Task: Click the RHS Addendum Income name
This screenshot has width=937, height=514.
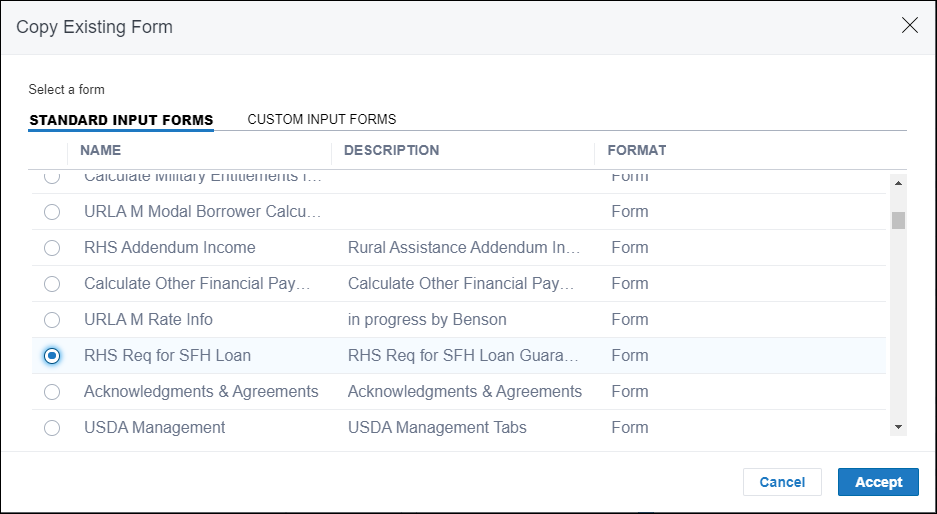Action: tap(169, 248)
